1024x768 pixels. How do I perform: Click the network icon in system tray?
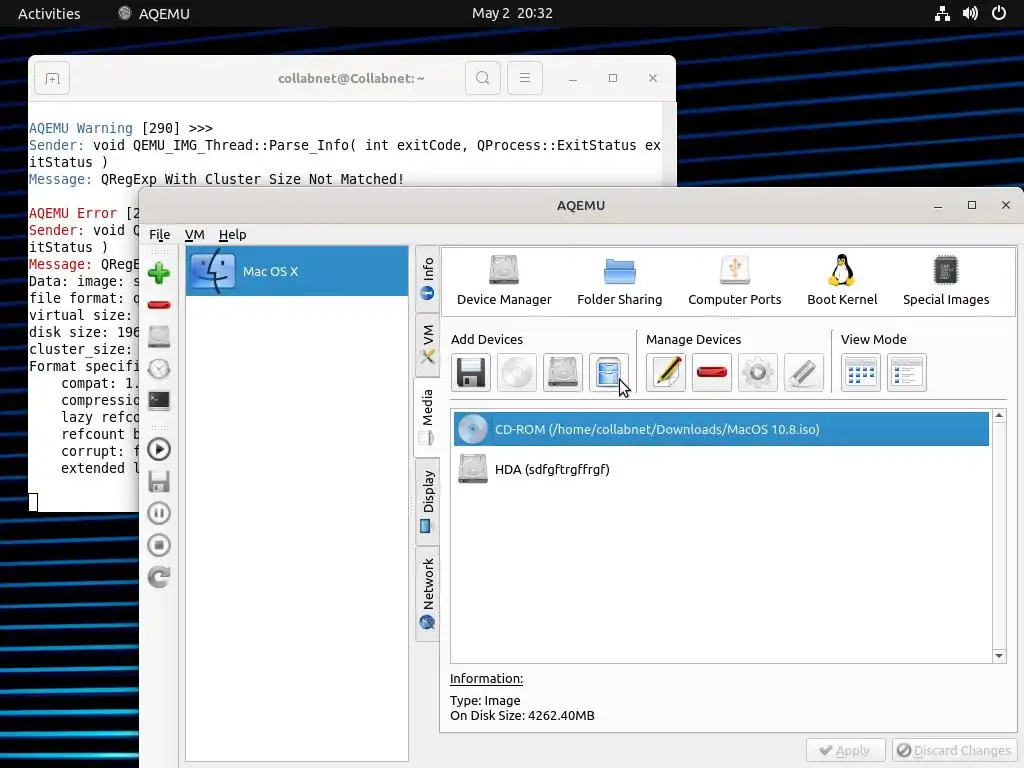pos(942,13)
